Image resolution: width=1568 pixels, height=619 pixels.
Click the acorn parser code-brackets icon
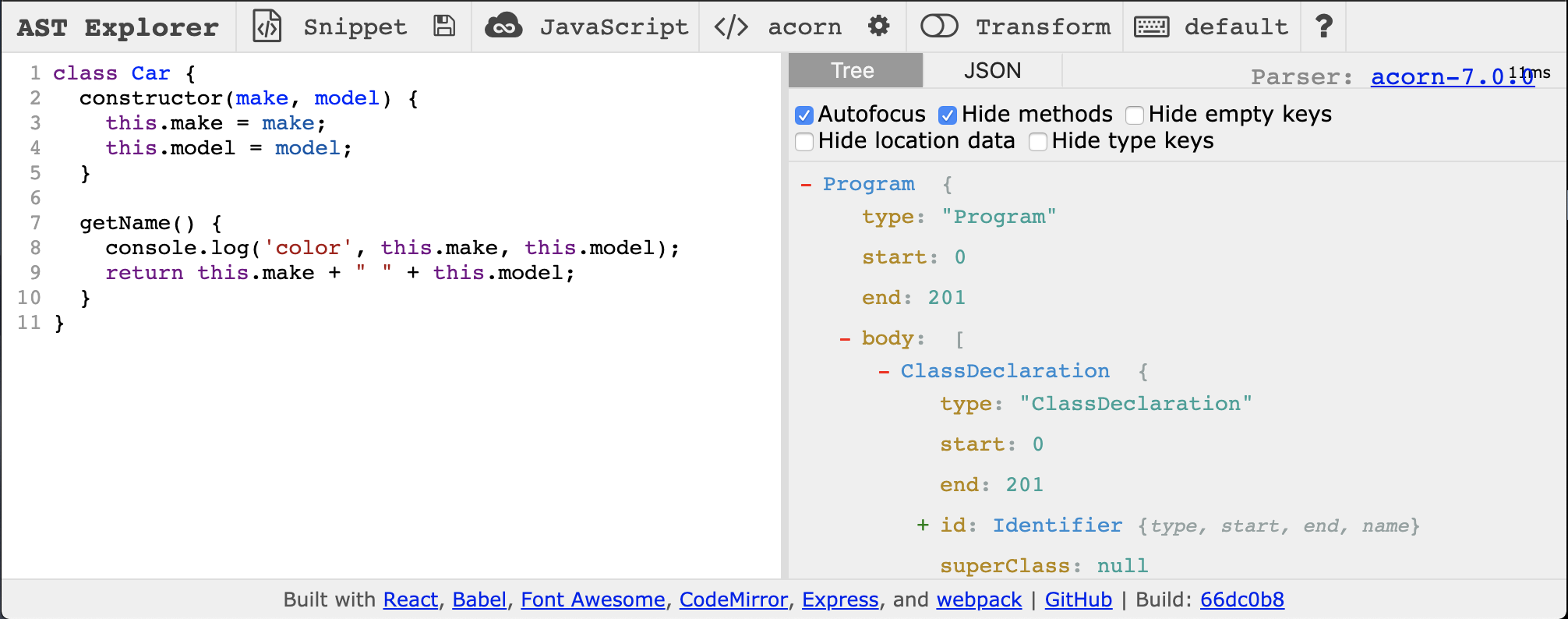(x=731, y=27)
